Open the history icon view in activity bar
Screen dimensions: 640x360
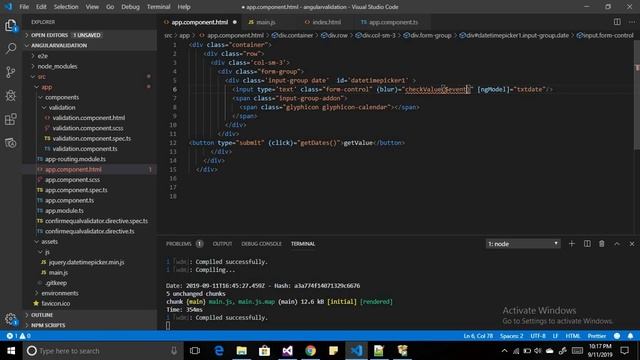(11, 143)
